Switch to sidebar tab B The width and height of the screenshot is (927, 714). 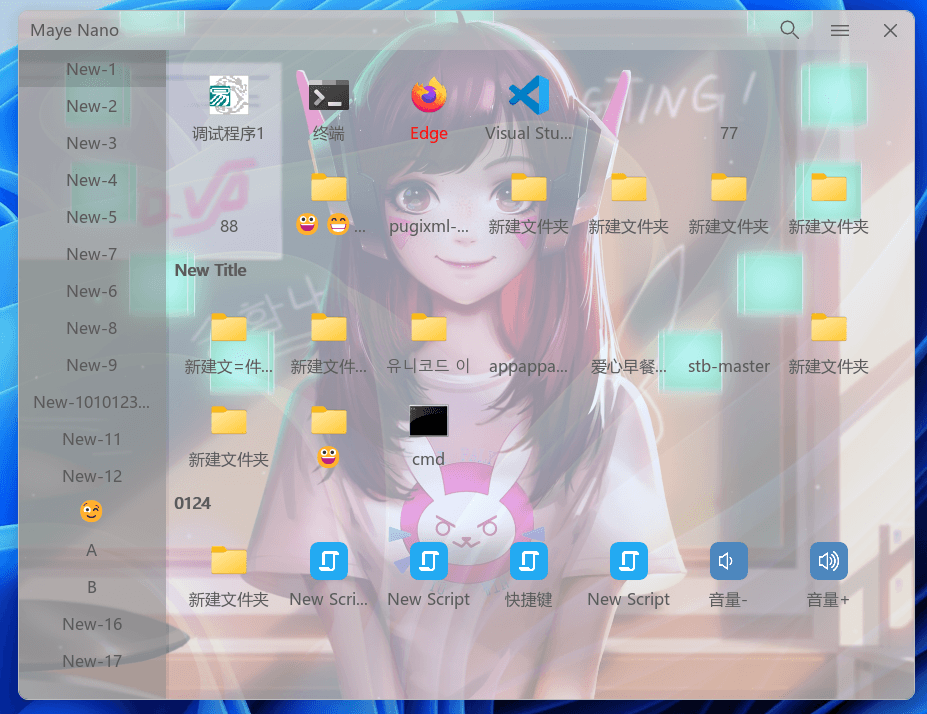[92, 587]
